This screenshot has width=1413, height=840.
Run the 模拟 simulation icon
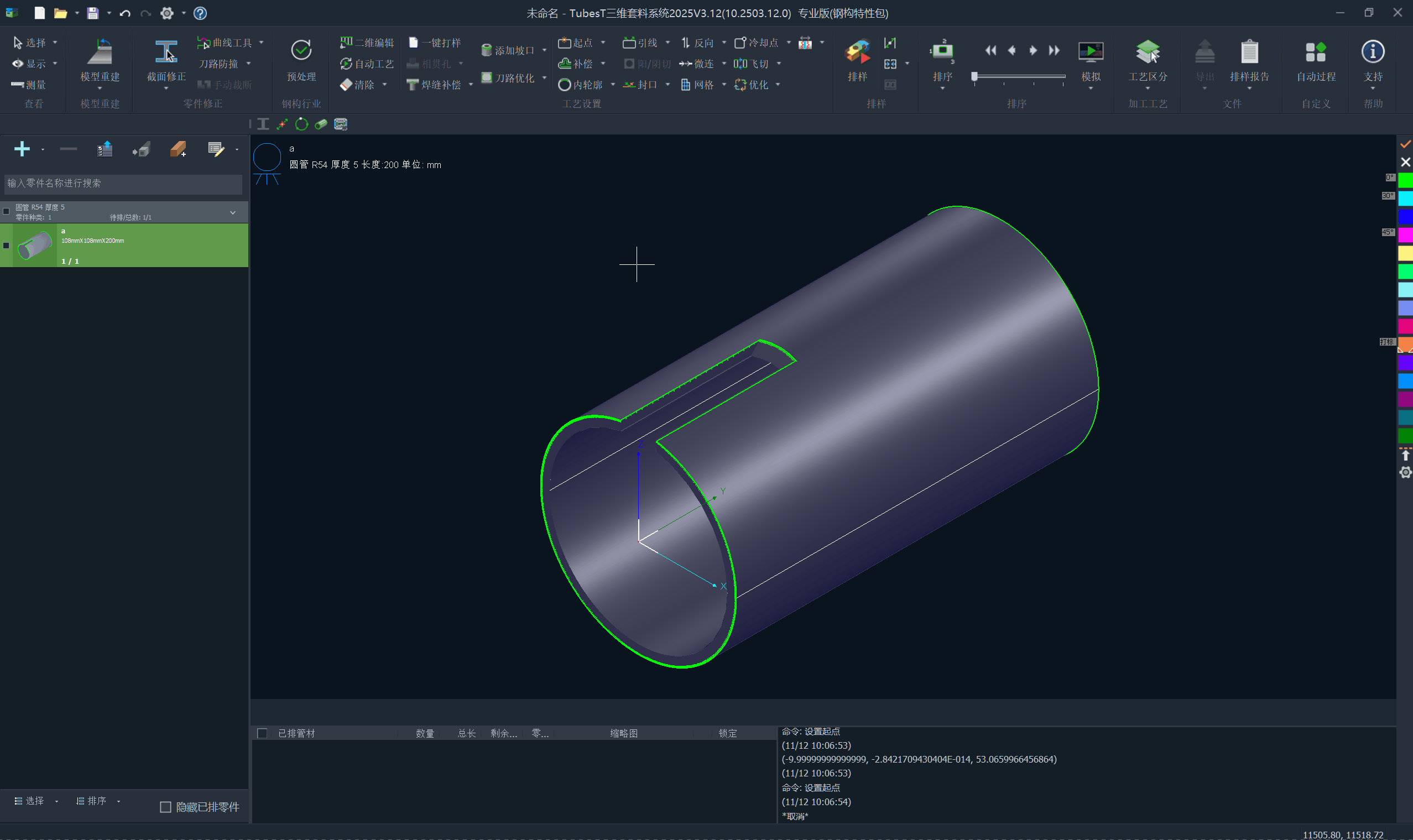tap(1091, 53)
